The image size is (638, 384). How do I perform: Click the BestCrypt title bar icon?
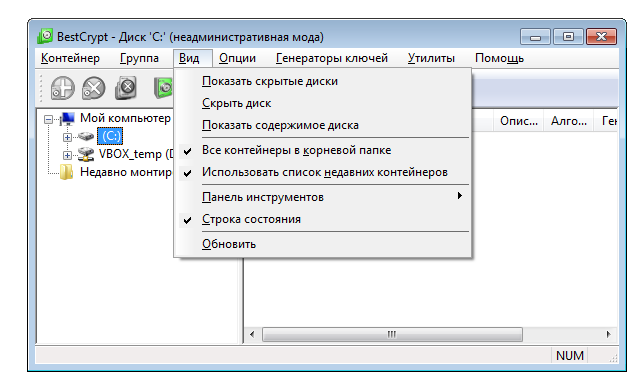[x=45, y=36]
